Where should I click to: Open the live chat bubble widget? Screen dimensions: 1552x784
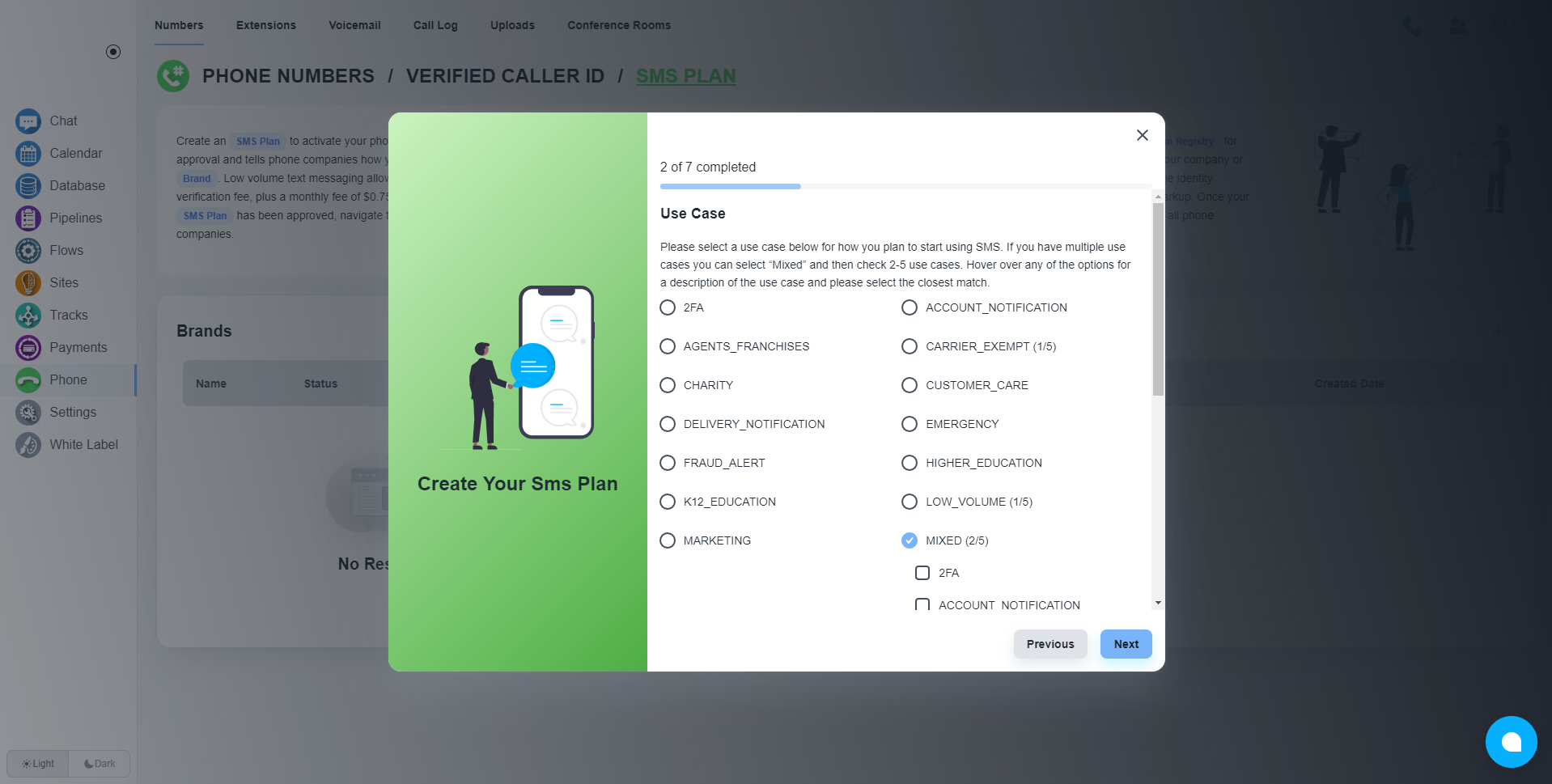coord(1511,742)
